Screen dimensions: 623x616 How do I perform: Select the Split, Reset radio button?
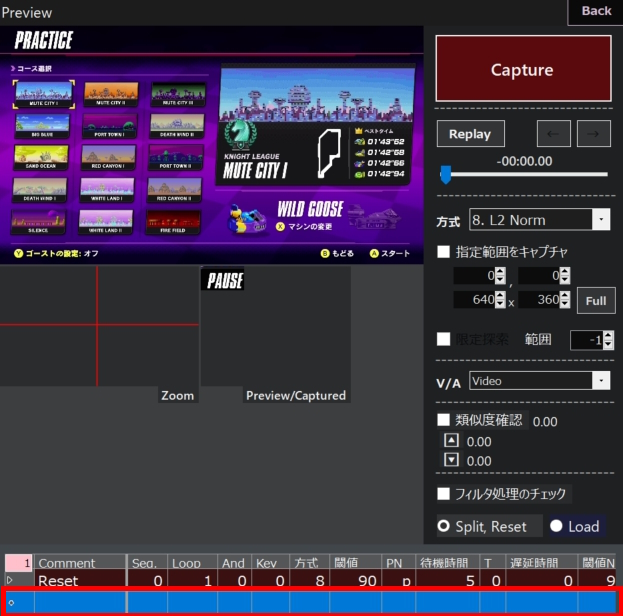443,526
